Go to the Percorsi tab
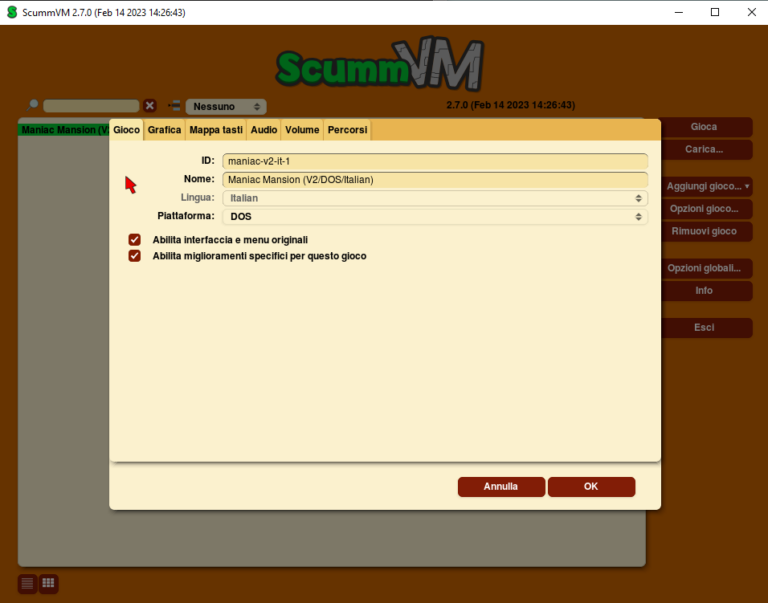The height and width of the screenshot is (603, 768). pyautogui.click(x=347, y=130)
